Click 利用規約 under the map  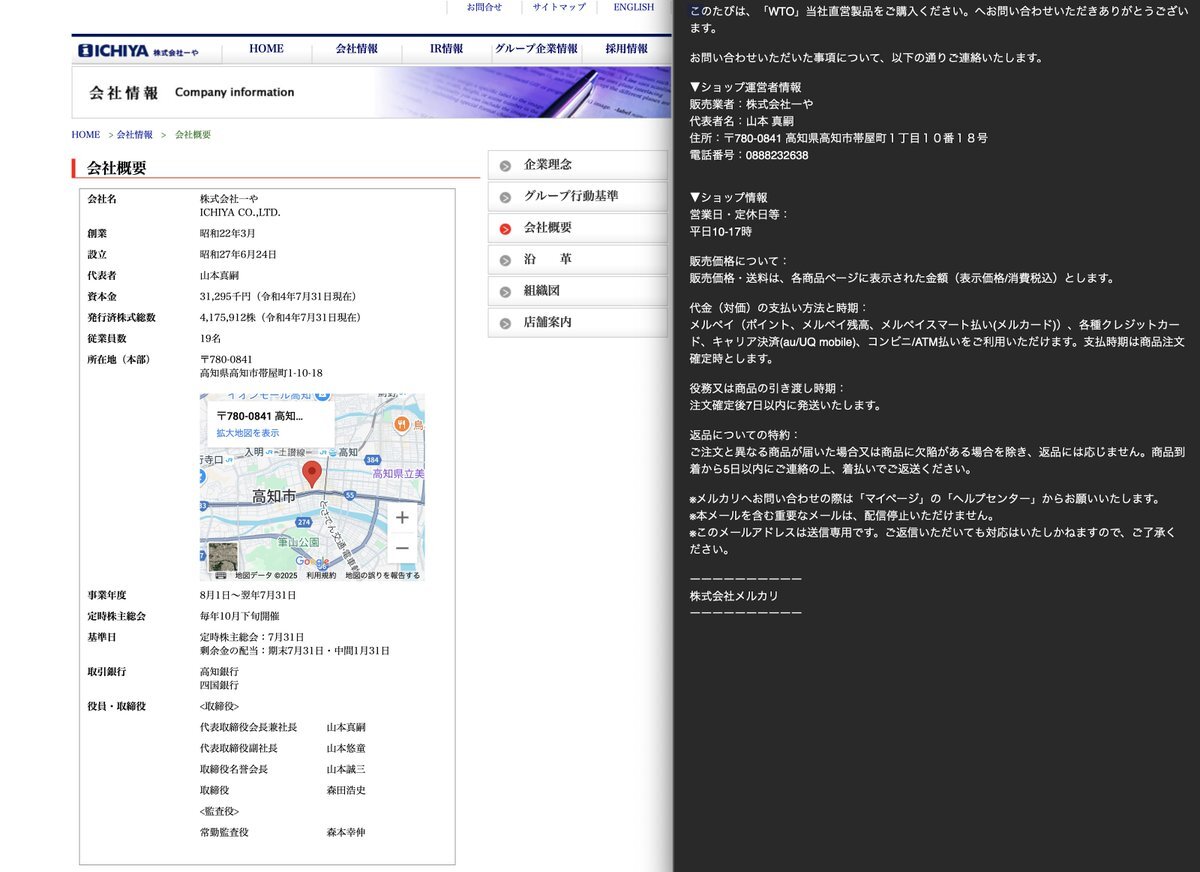tap(321, 576)
